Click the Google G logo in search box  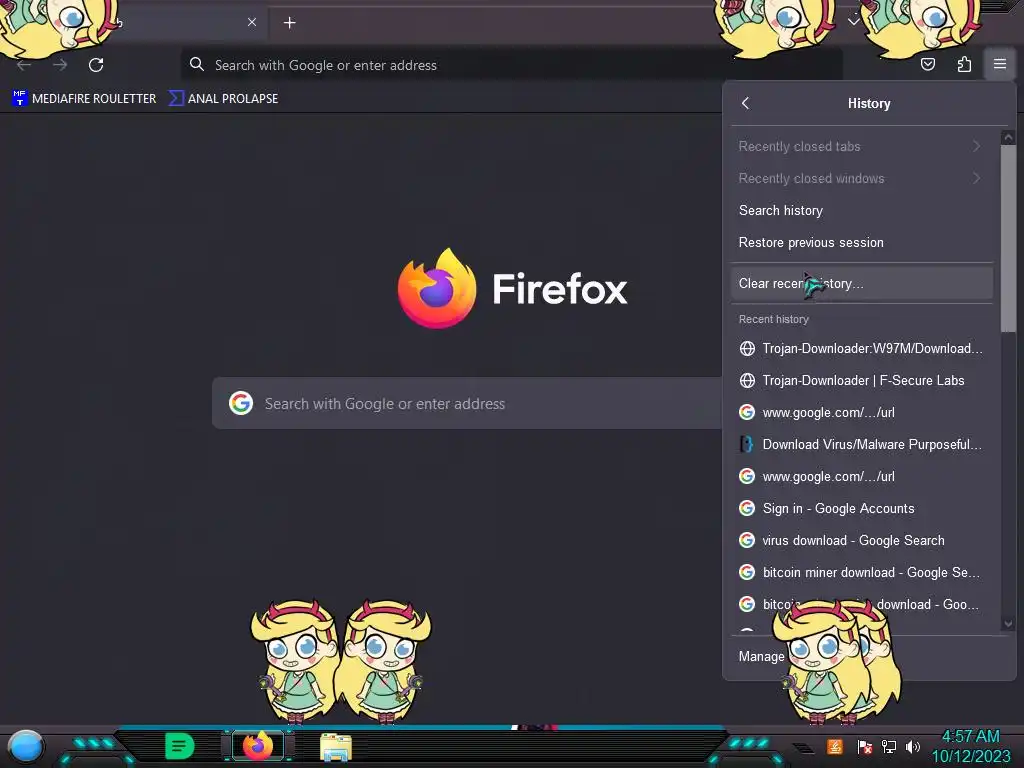coord(241,403)
